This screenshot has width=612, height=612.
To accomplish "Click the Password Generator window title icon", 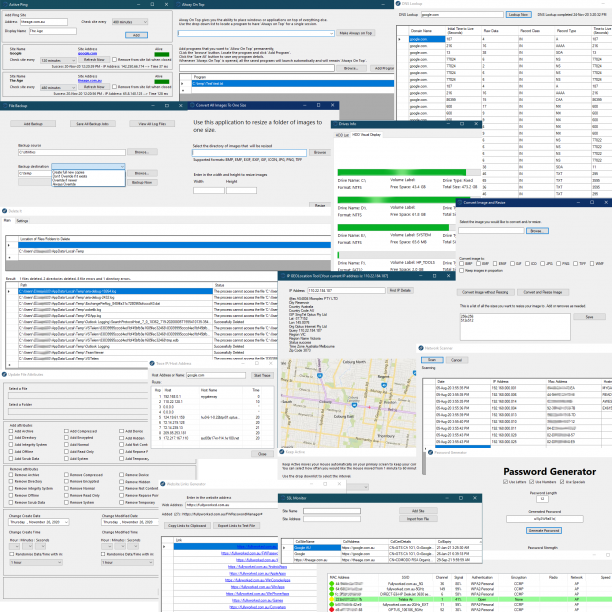I will [x=431, y=452].
